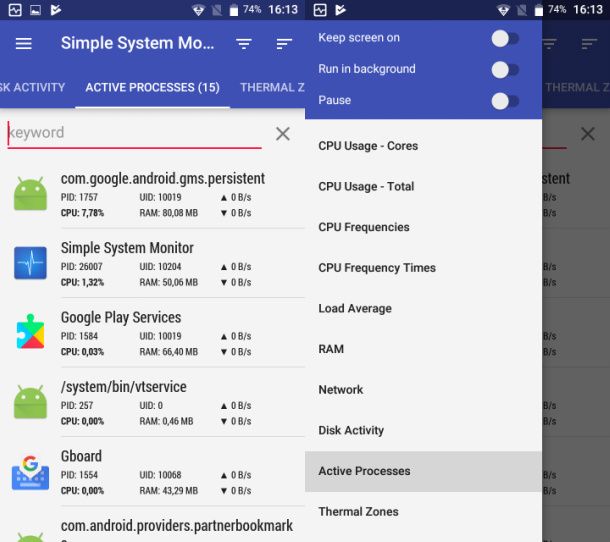Switch to Thermal Zones tab on left

coord(272,87)
